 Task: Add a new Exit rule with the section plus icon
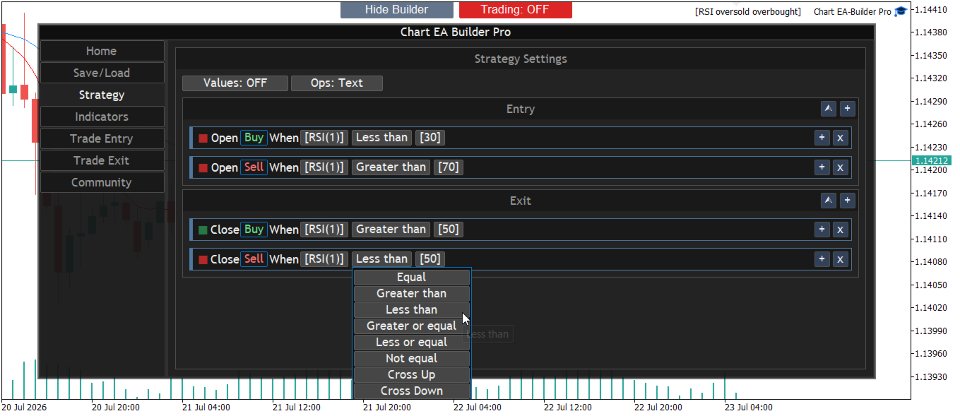coord(847,200)
